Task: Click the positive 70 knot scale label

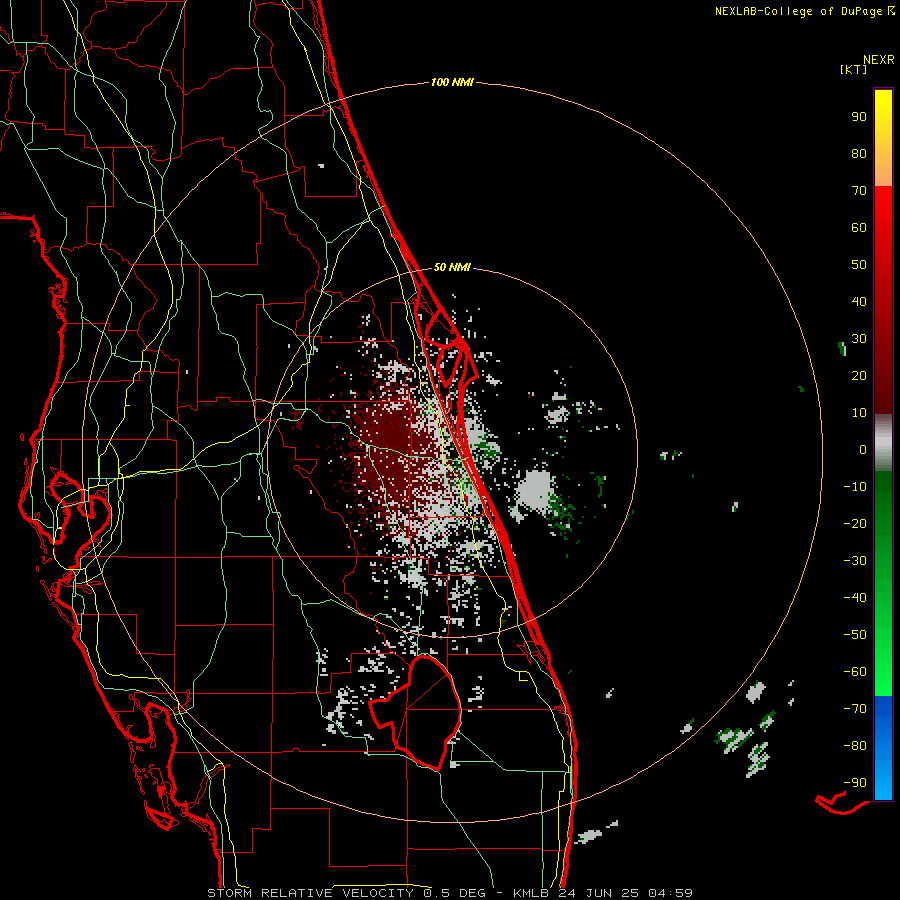Action: (x=859, y=191)
